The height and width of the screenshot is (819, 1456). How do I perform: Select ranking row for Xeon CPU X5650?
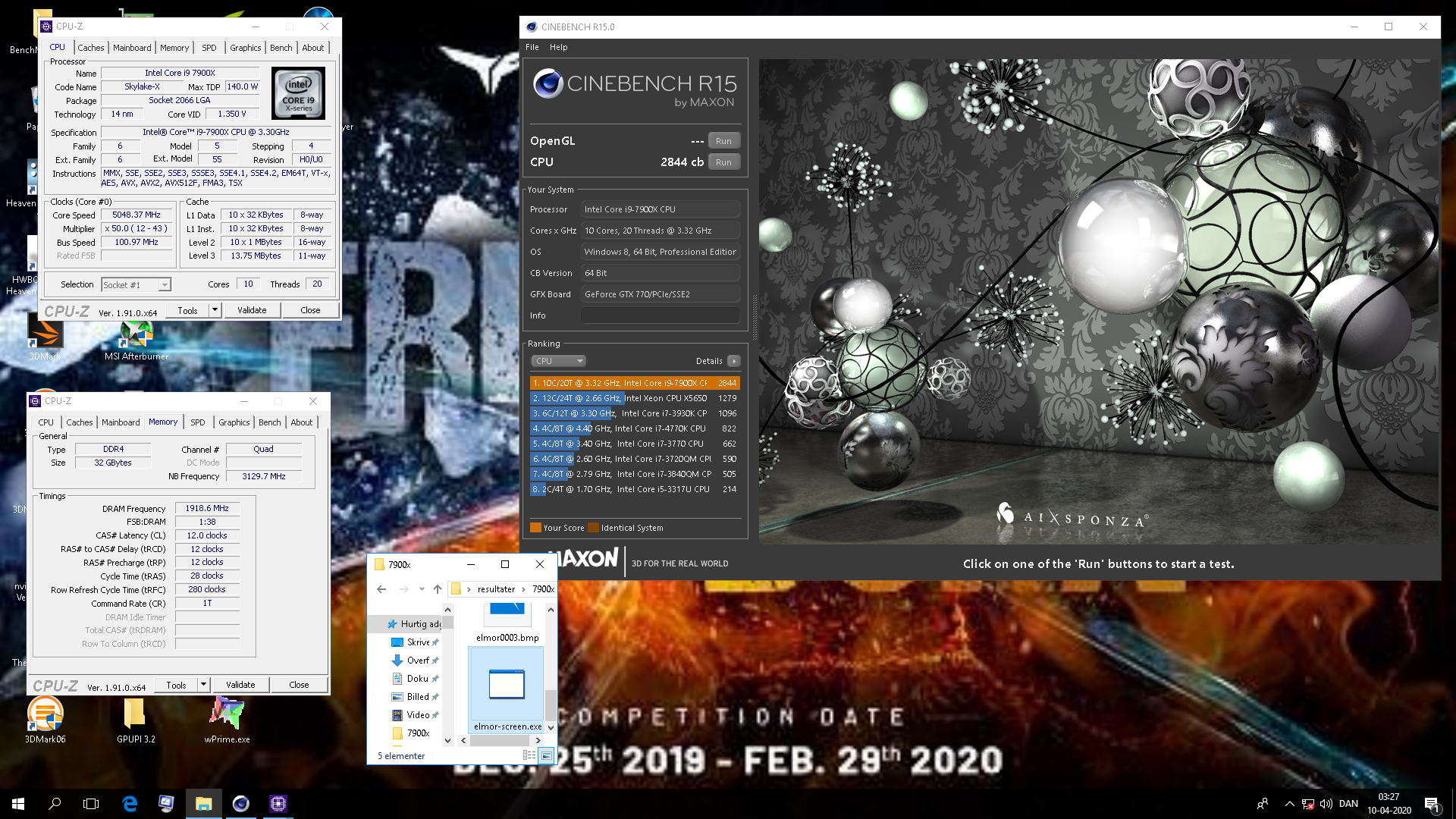tap(635, 398)
